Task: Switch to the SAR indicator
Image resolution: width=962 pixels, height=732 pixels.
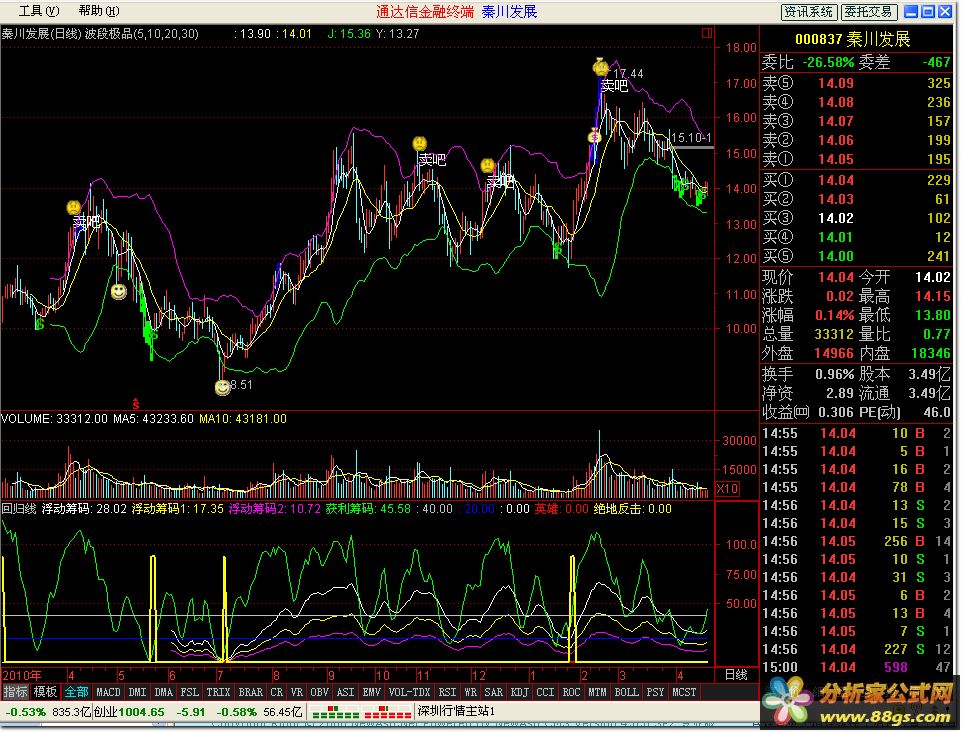Action: click(493, 692)
